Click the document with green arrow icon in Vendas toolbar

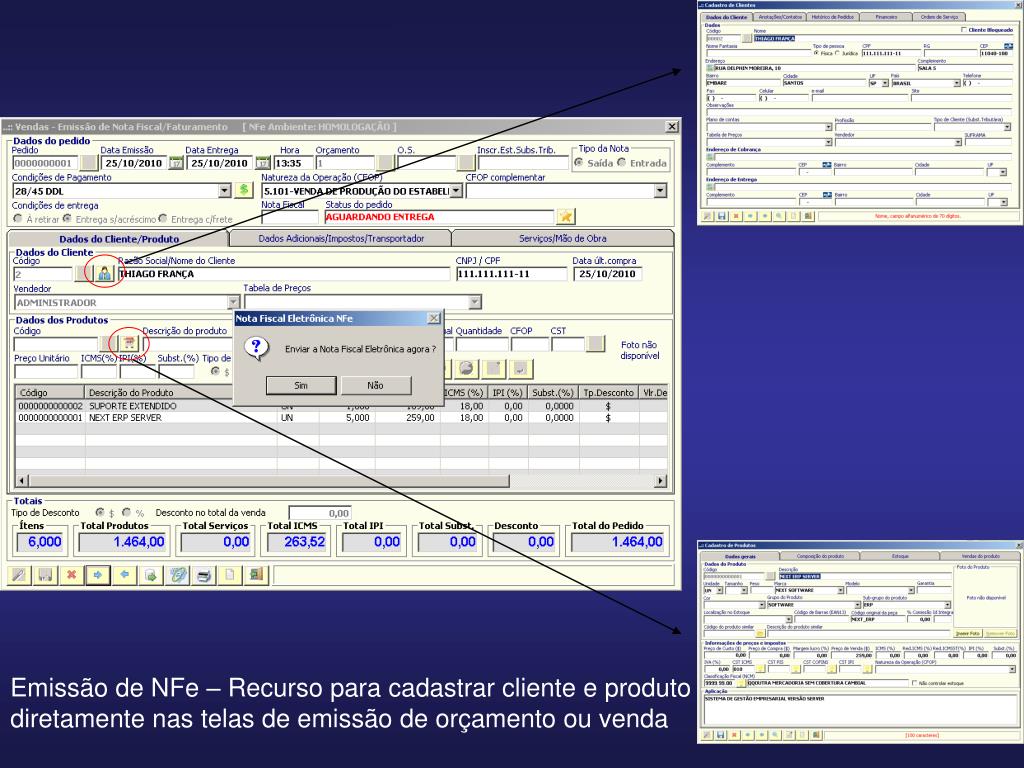point(151,575)
